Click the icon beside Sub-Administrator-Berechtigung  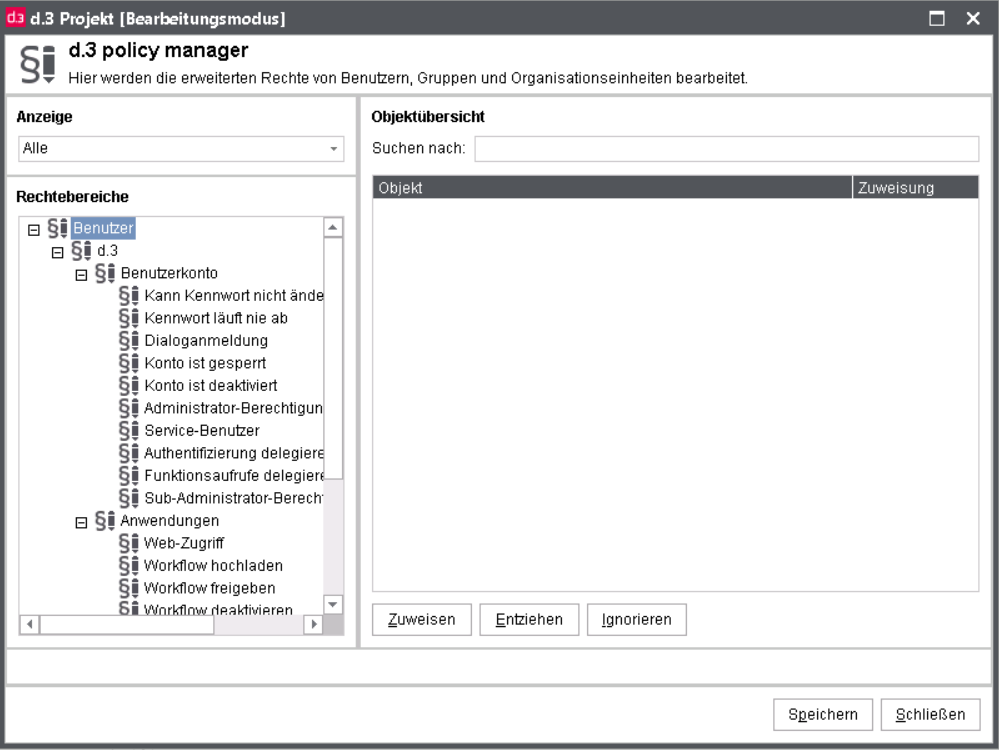click(x=129, y=498)
